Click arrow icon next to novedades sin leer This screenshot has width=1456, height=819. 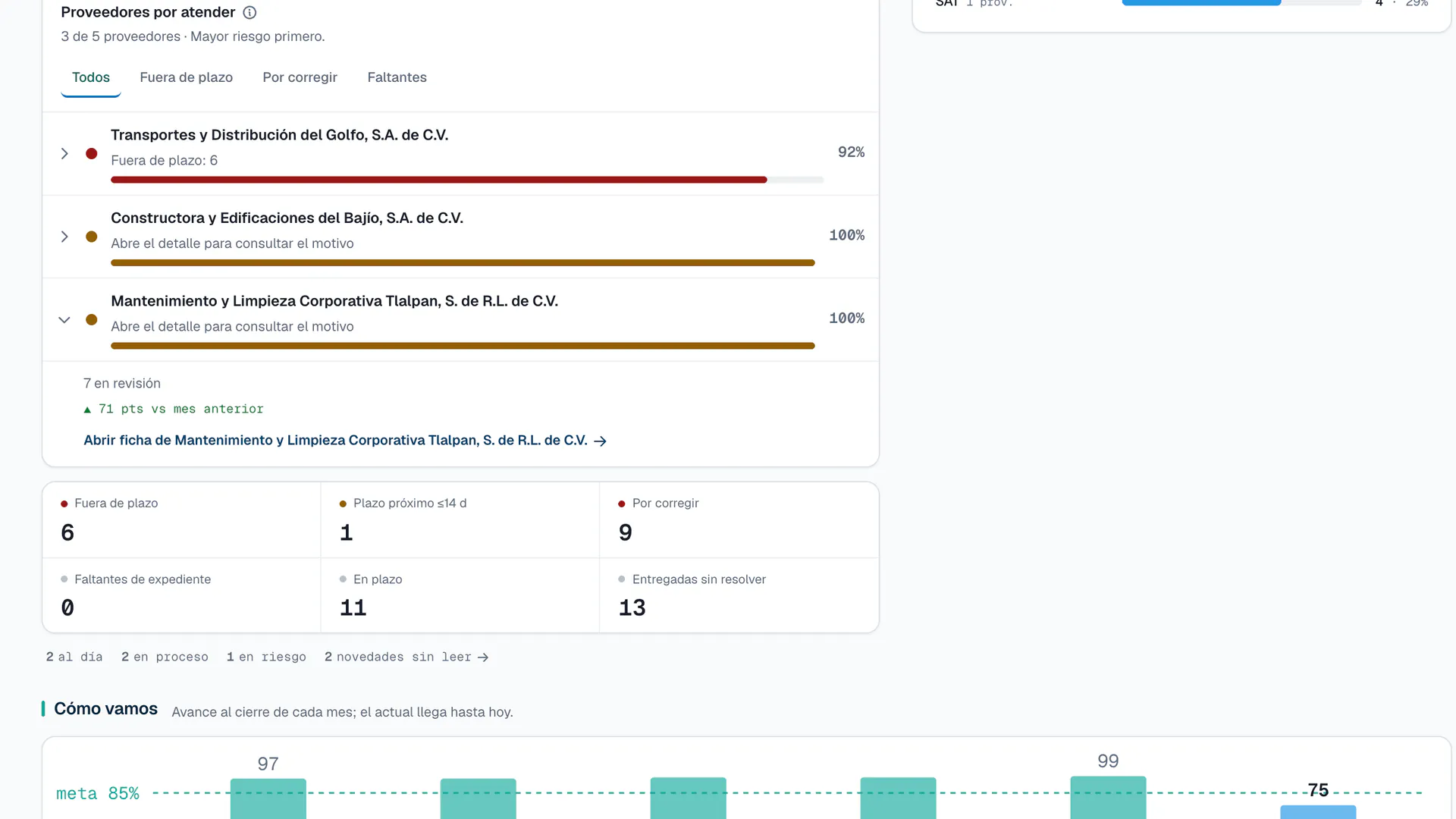point(483,657)
